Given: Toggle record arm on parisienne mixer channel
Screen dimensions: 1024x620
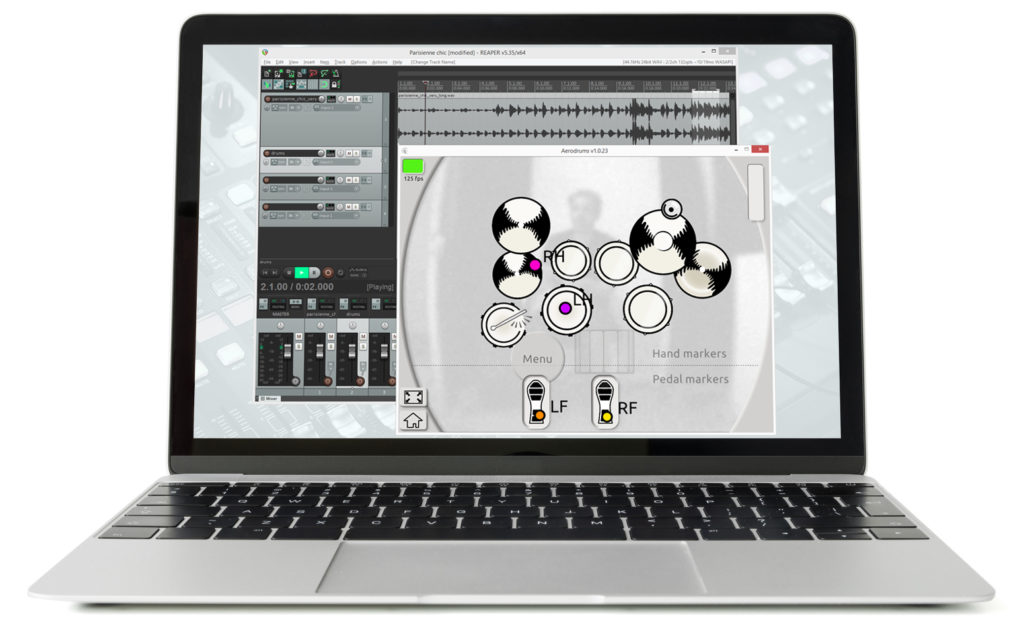Looking at the screenshot, I should [x=328, y=381].
